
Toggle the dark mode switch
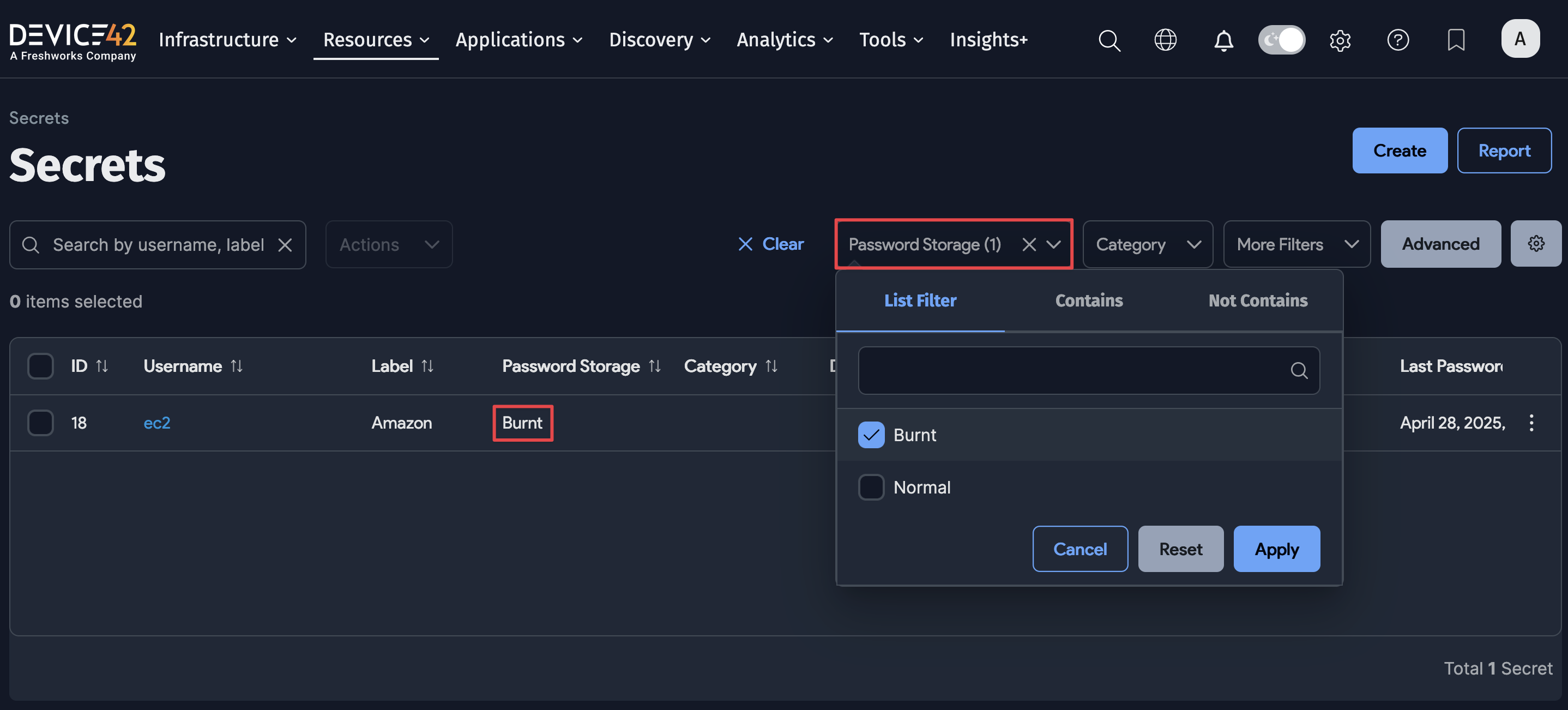[x=1281, y=40]
